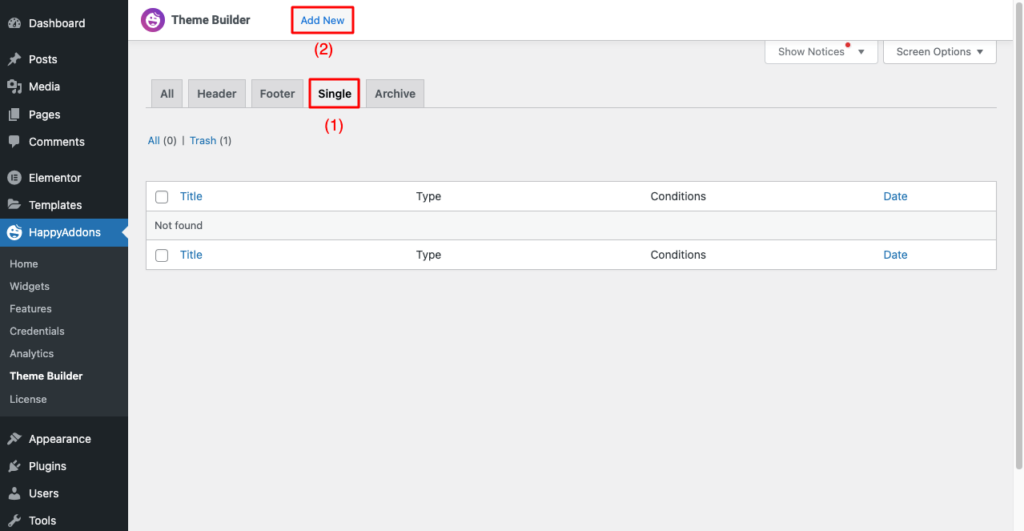The width and height of the screenshot is (1024, 531).
Task: Open the Widgets submenu item
Action: tap(29, 286)
